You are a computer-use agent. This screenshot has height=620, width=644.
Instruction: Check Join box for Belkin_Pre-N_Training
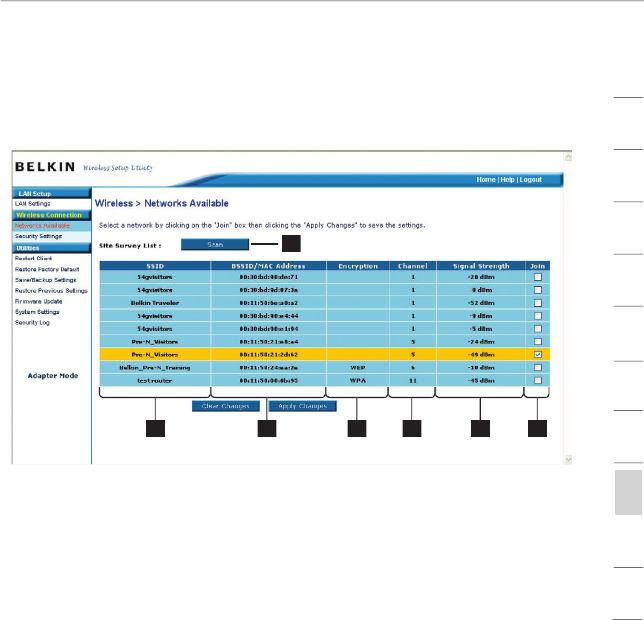538,367
